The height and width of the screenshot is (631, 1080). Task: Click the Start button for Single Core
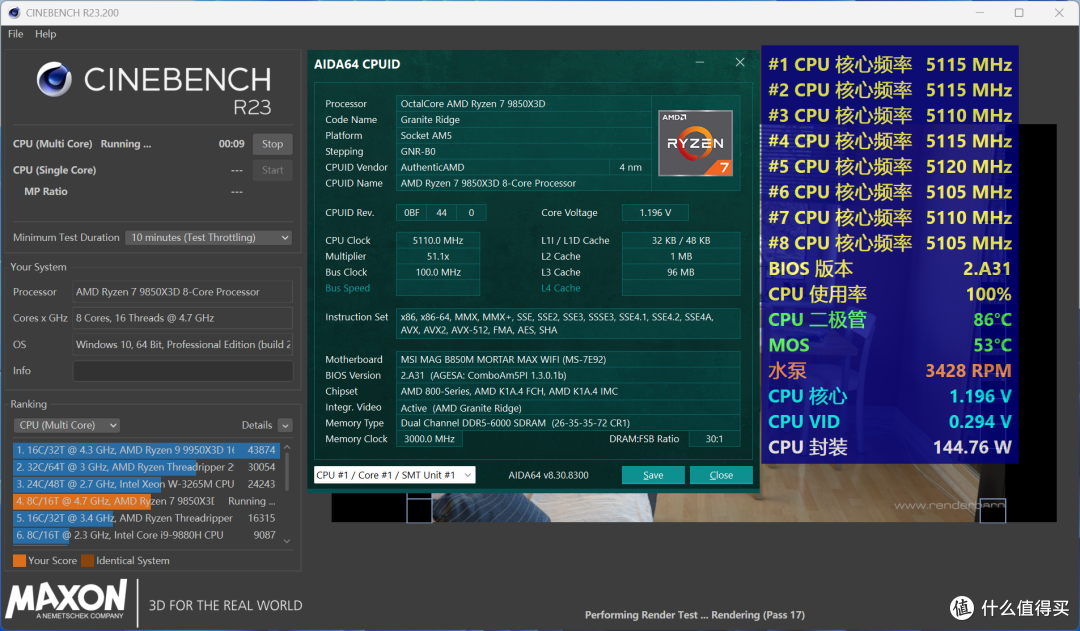272,170
